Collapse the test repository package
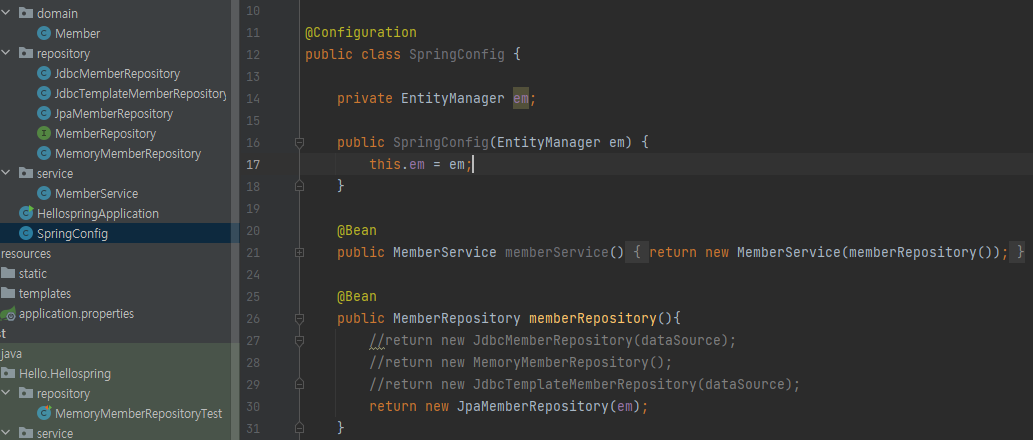This screenshot has height=440, width=1033. (6, 394)
